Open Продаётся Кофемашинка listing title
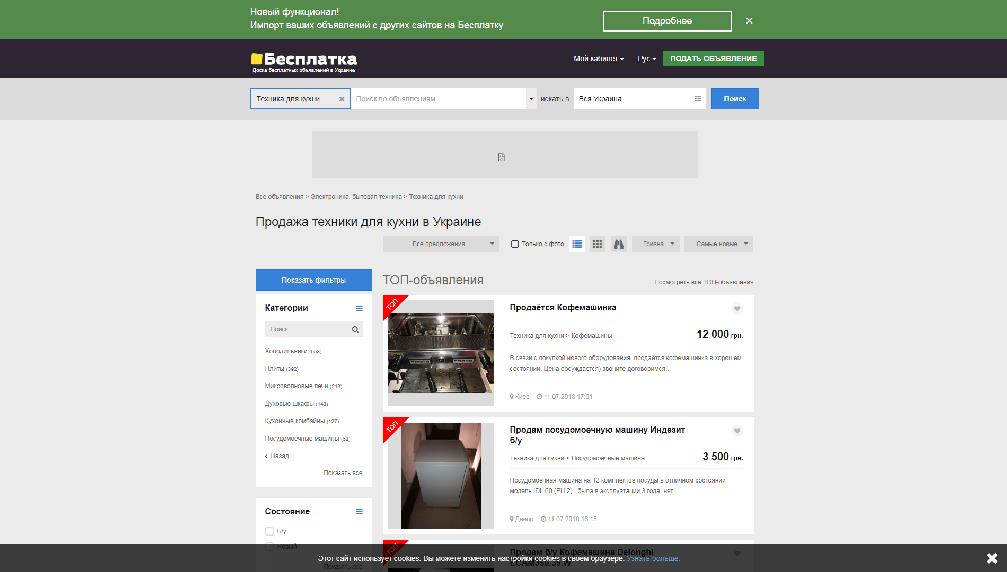This screenshot has width=1007, height=572. pos(563,308)
